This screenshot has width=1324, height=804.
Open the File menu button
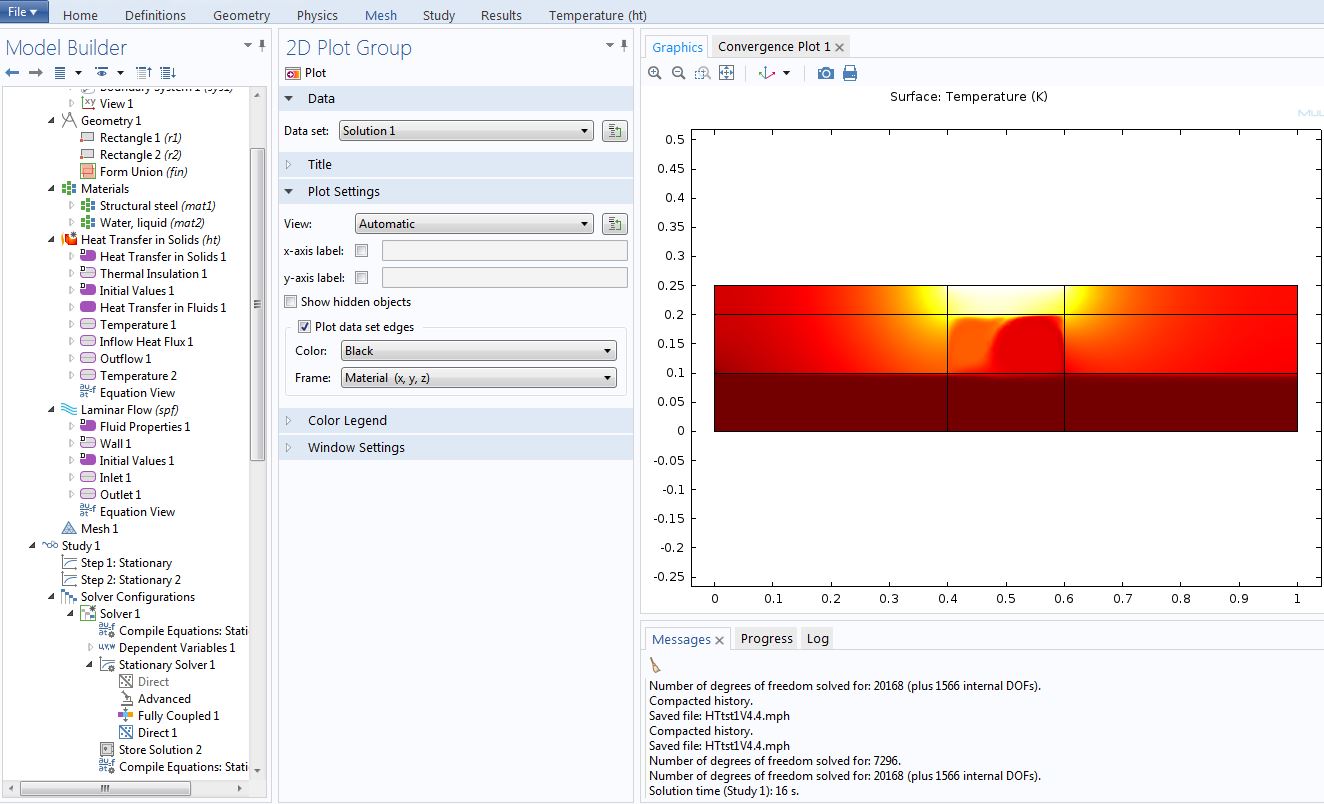coord(23,12)
